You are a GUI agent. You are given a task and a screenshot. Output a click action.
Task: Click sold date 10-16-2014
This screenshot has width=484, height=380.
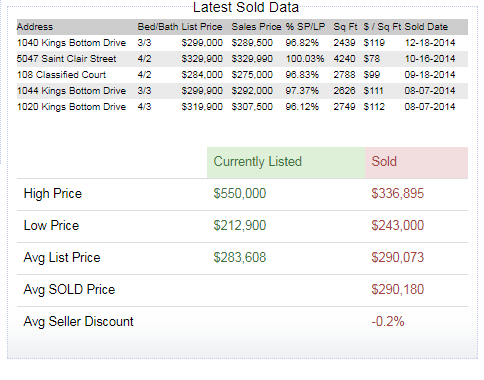[430, 59]
